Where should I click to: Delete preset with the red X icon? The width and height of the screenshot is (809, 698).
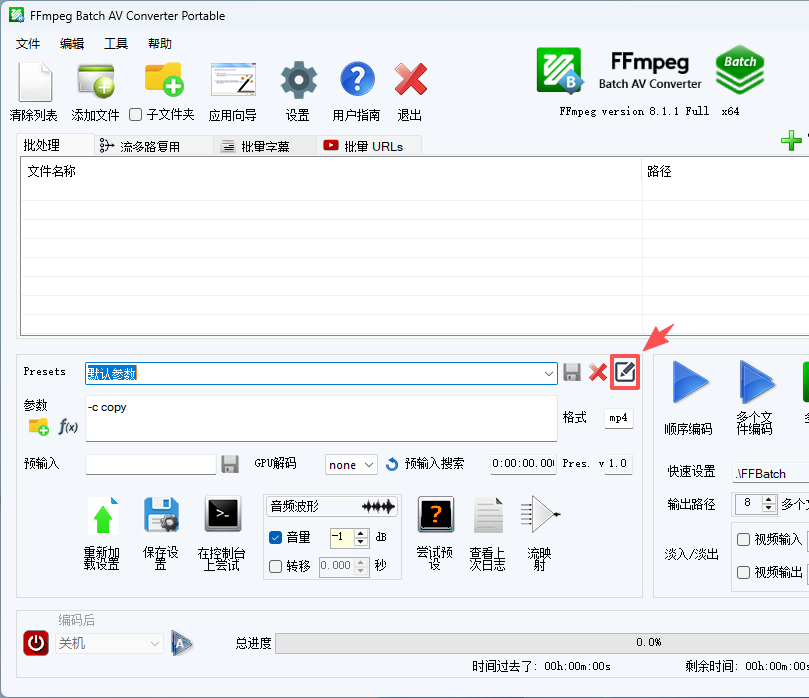pyautogui.click(x=598, y=372)
